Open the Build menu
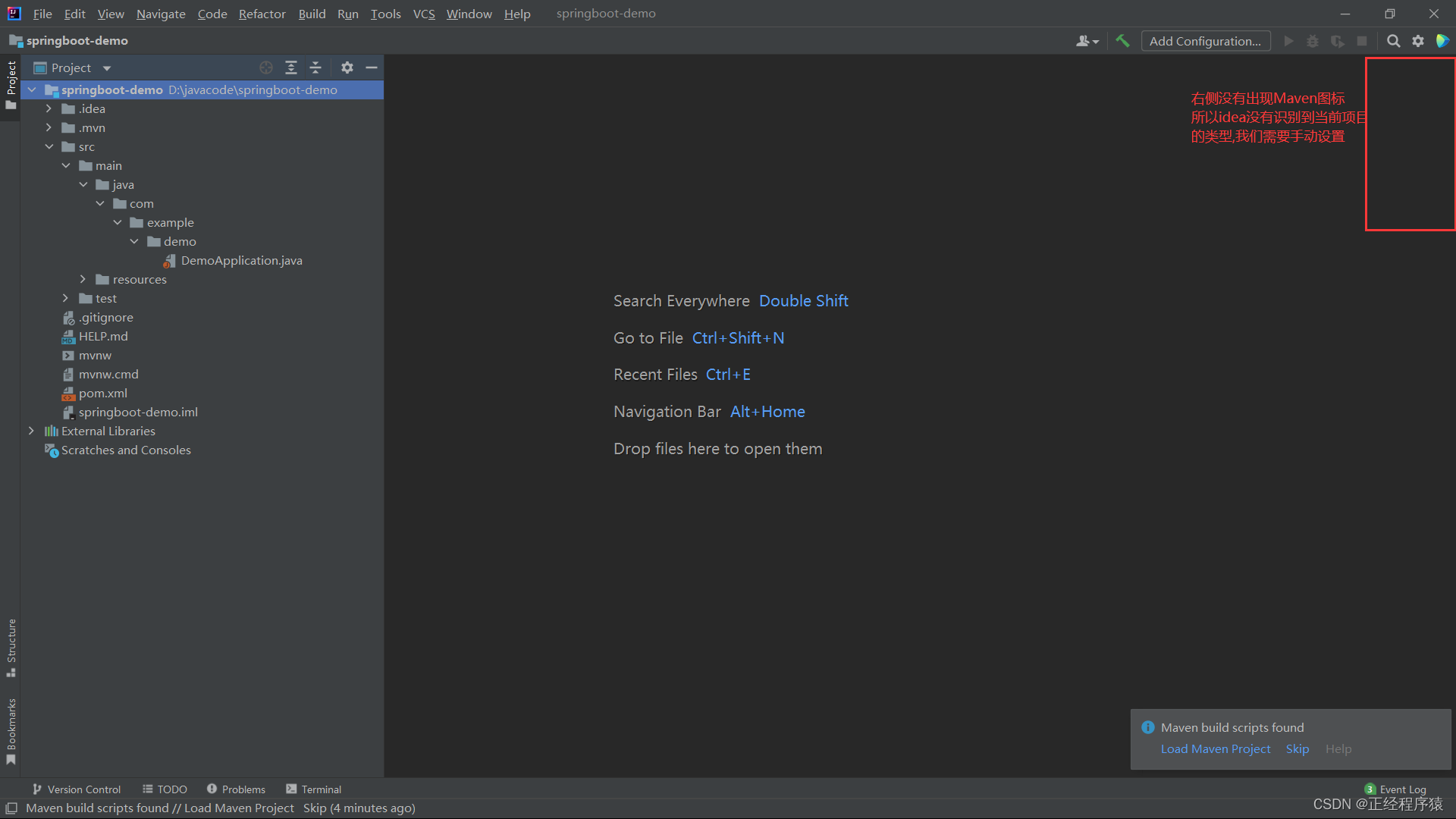The image size is (1456, 819). (312, 14)
